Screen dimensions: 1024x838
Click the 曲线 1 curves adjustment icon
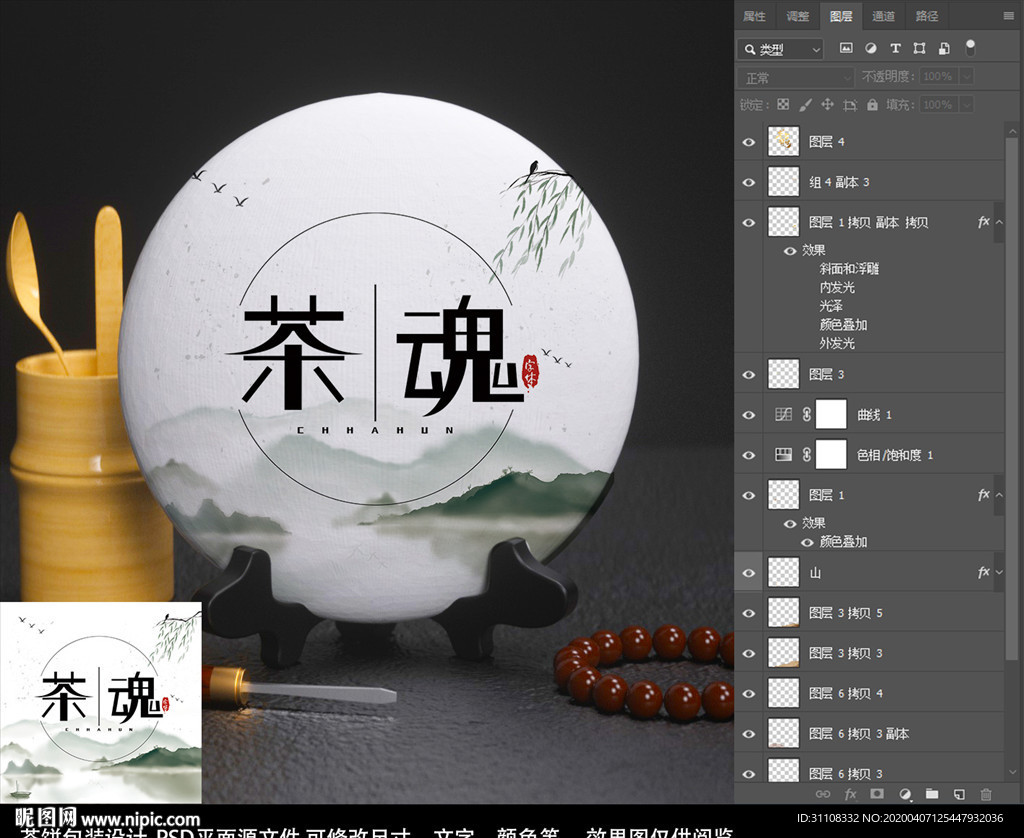[x=783, y=414]
